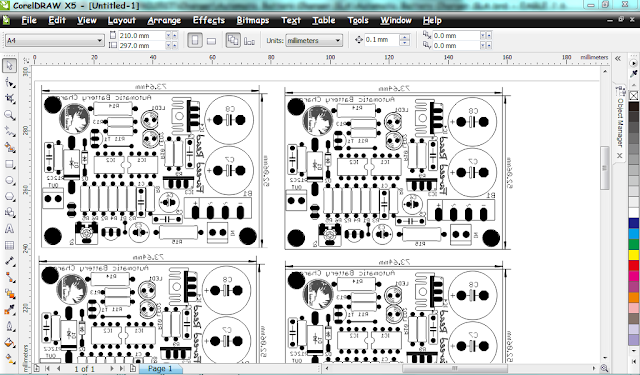The width and height of the screenshot is (640, 375).
Task: Click the No Color swatch in palette
Action: pos(633,95)
